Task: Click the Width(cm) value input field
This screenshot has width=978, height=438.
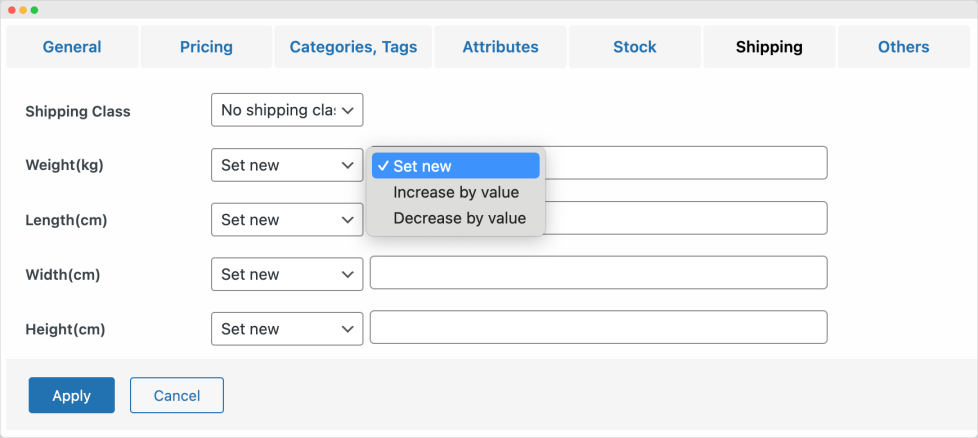Action: [x=598, y=273]
